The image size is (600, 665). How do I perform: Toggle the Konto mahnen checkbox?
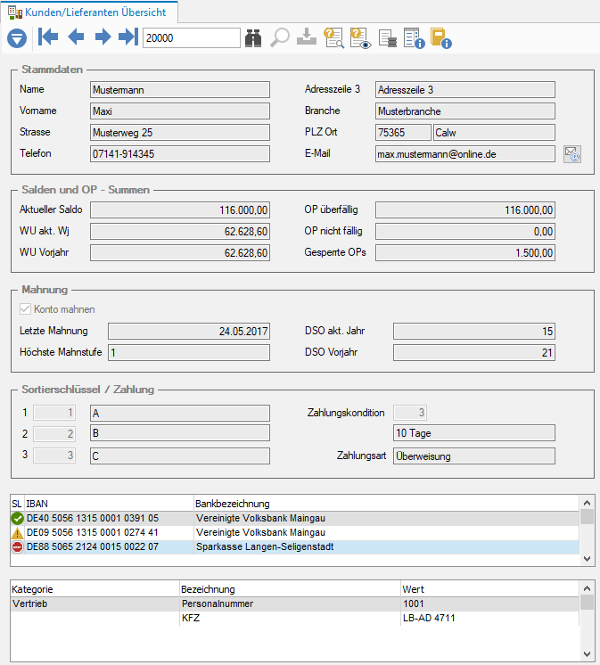click(25, 309)
